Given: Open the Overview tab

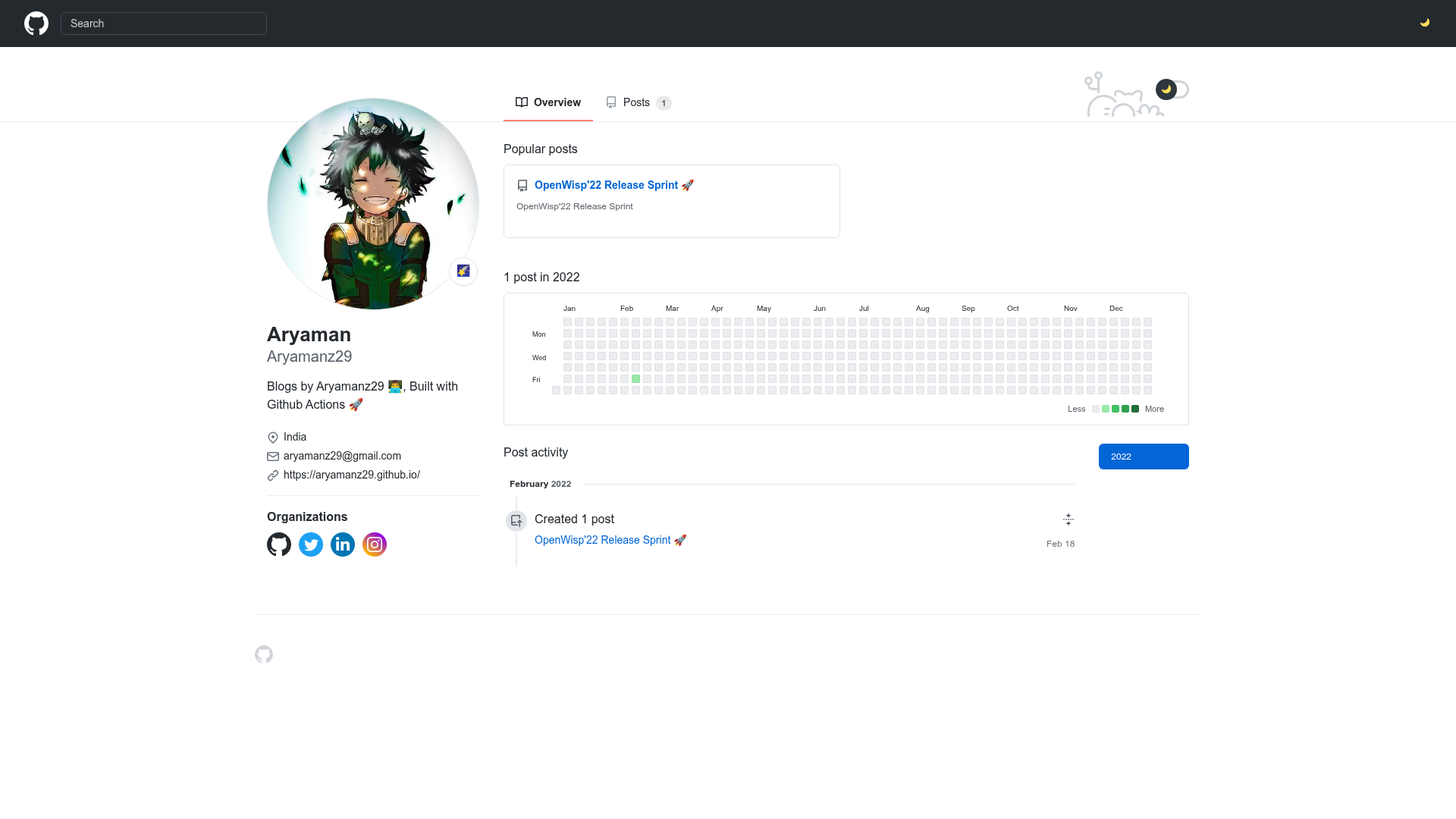Looking at the screenshot, I should 548,102.
